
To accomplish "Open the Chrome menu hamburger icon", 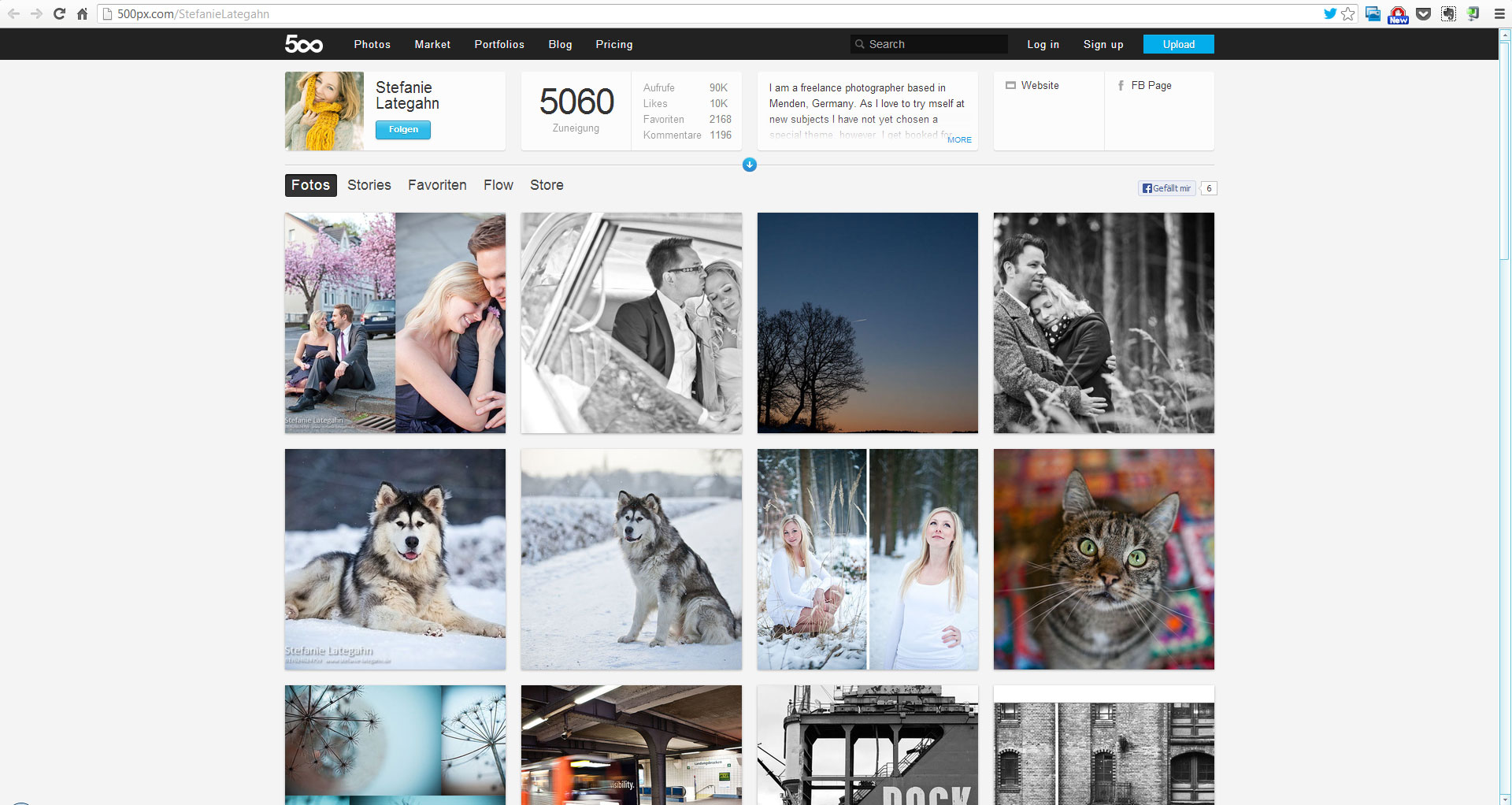I will click(x=1499, y=13).
